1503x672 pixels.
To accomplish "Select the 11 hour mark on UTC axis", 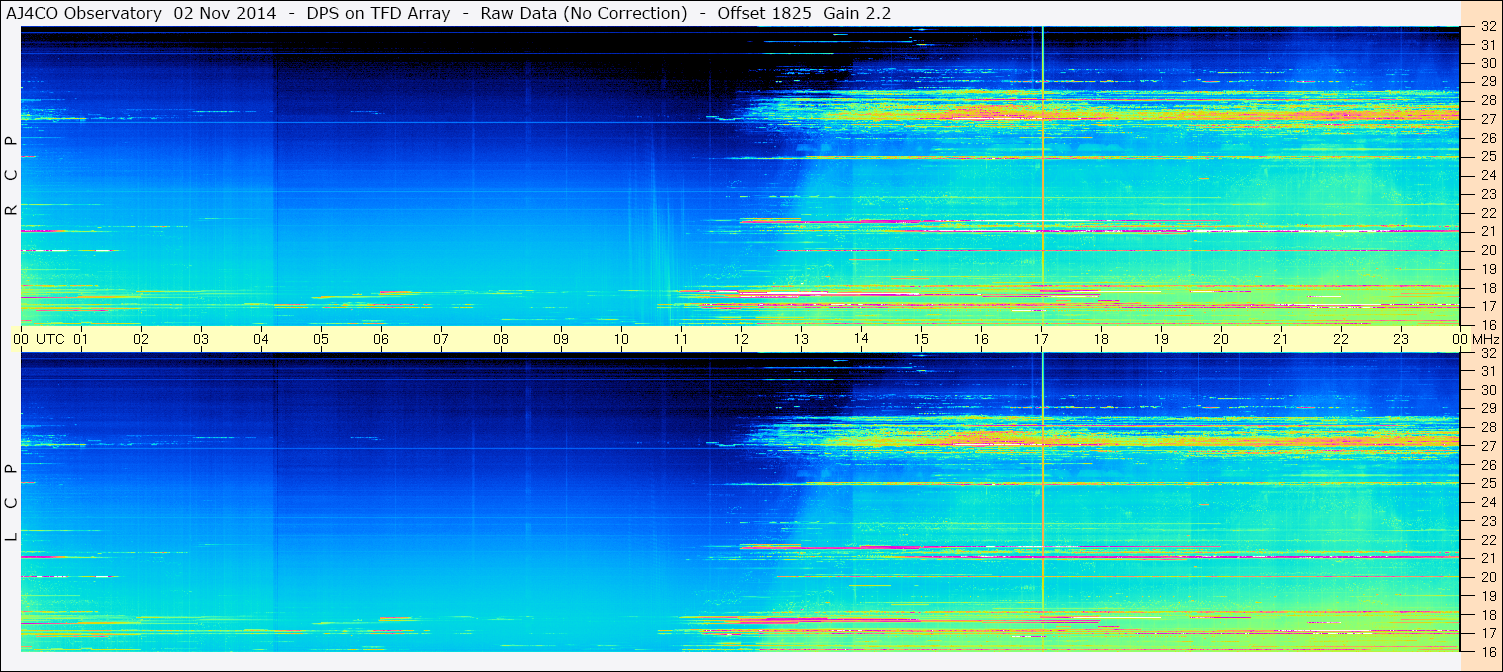I will [x=681, y=339].
